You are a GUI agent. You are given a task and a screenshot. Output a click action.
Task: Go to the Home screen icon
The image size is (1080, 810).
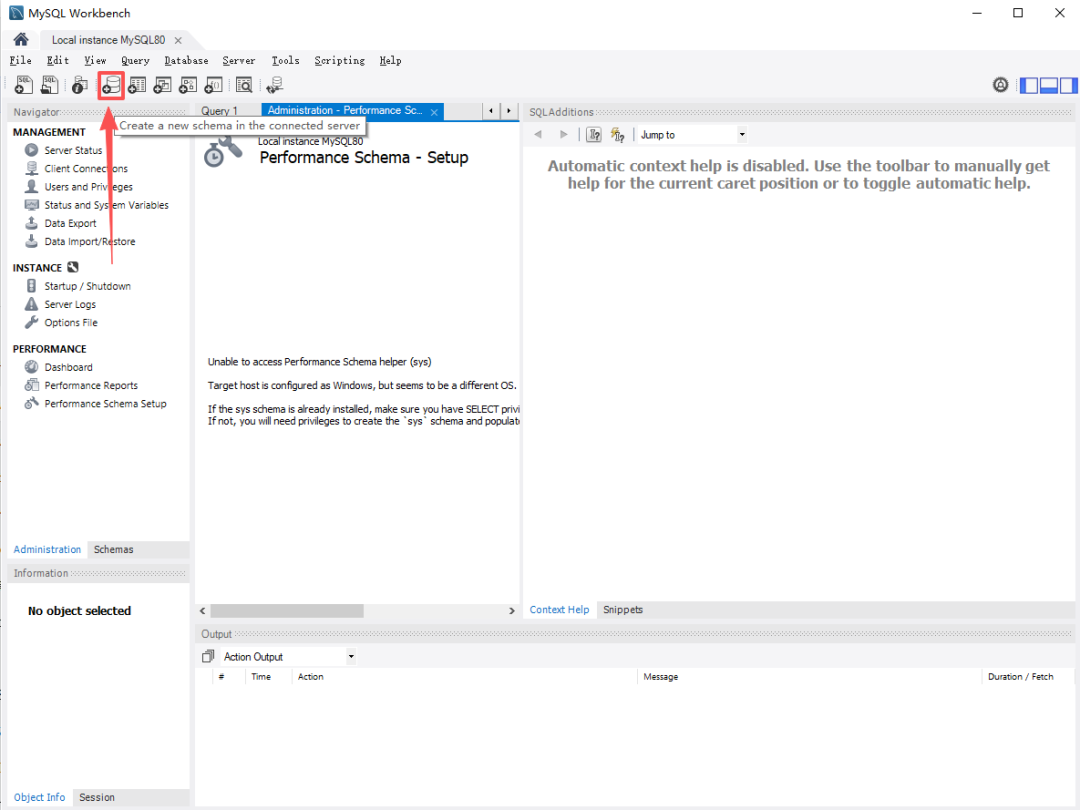pyautogui.click(x=21, y=39)
